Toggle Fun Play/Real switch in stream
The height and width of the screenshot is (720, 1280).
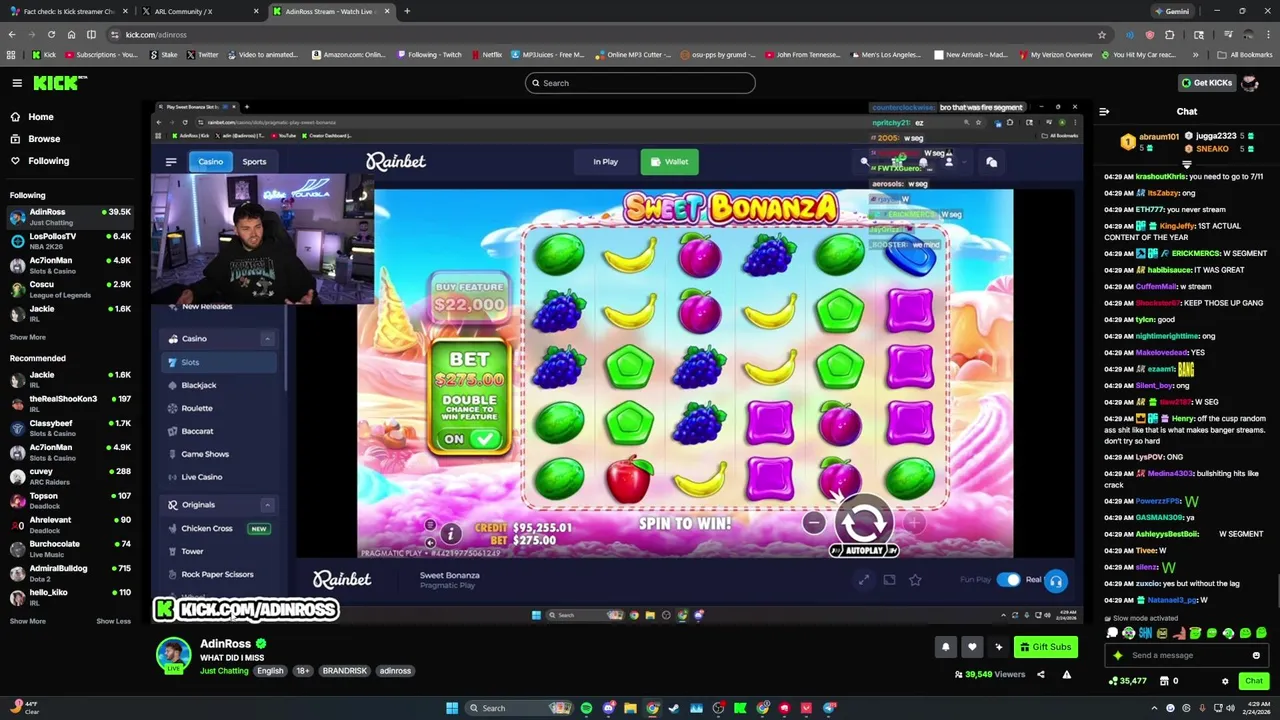click(x=1008, y=580)
